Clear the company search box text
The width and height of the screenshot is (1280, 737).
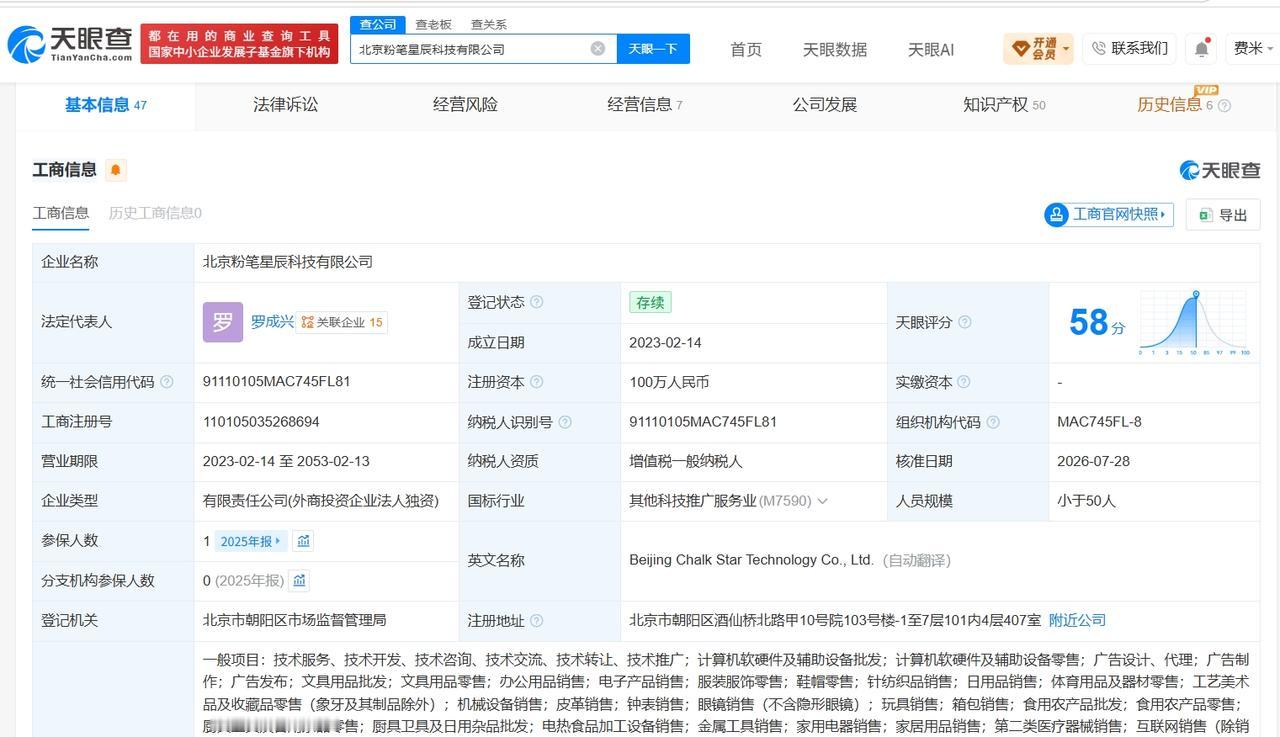[x=598, y=48]
